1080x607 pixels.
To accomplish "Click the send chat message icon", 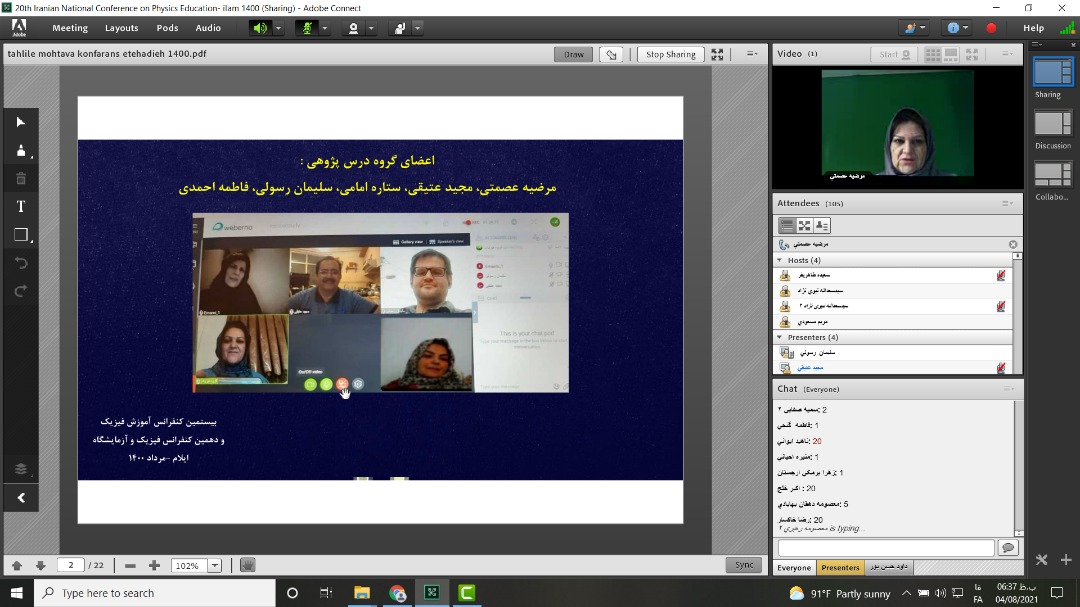I will click(x=1007, y=548).
